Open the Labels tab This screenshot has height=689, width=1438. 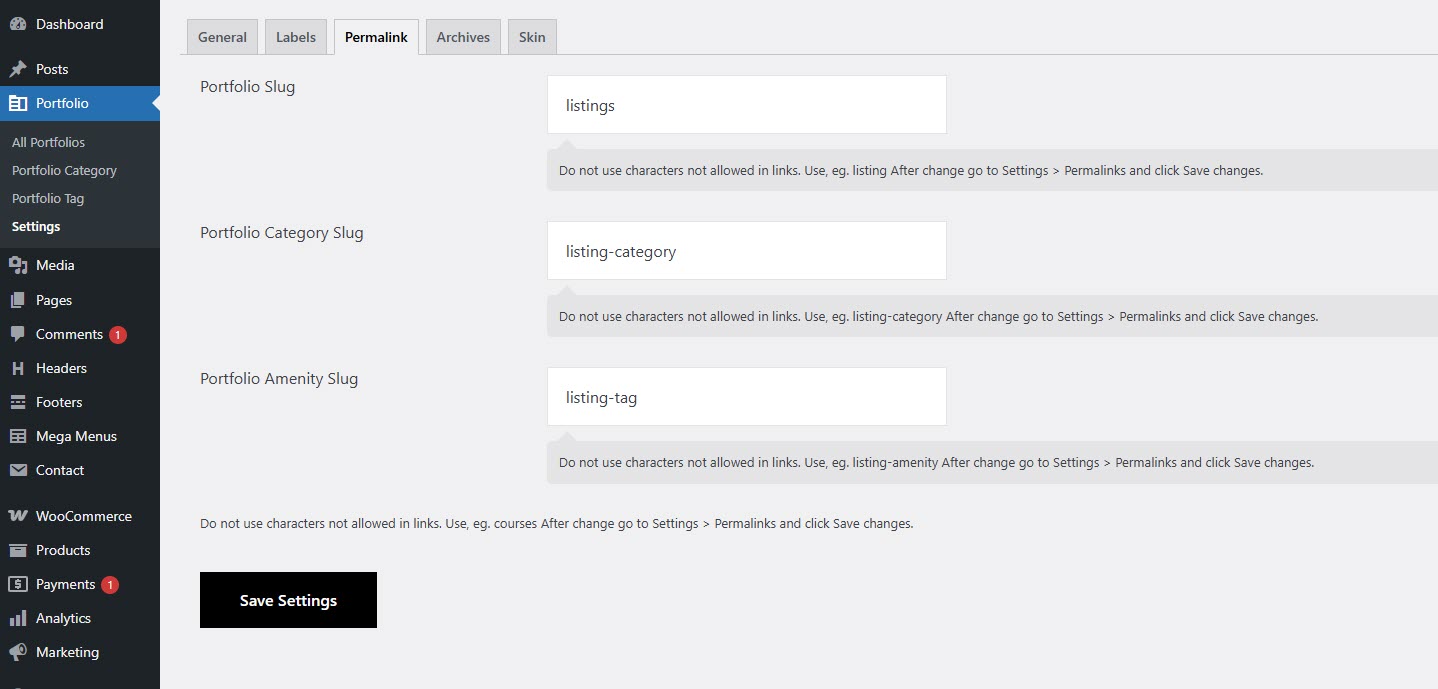[296, 37]
